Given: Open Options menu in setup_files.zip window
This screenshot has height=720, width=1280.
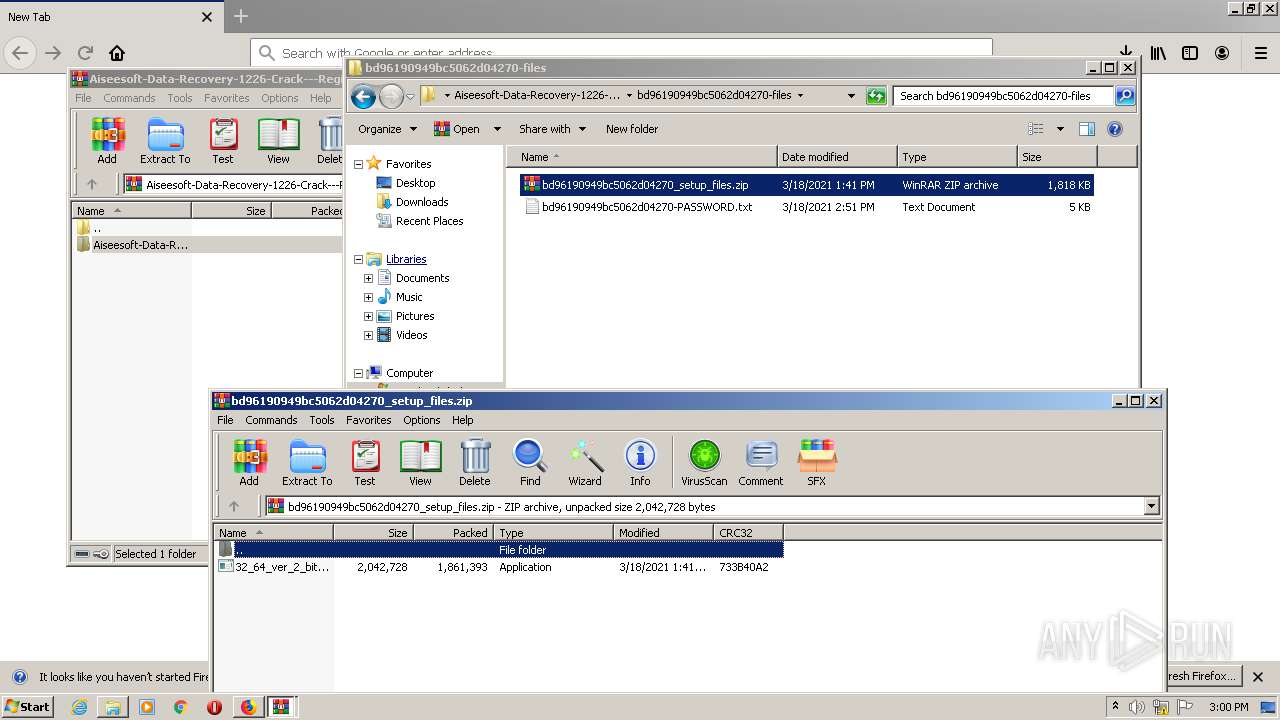Looking at the screenshot, I should coord(422,420).
